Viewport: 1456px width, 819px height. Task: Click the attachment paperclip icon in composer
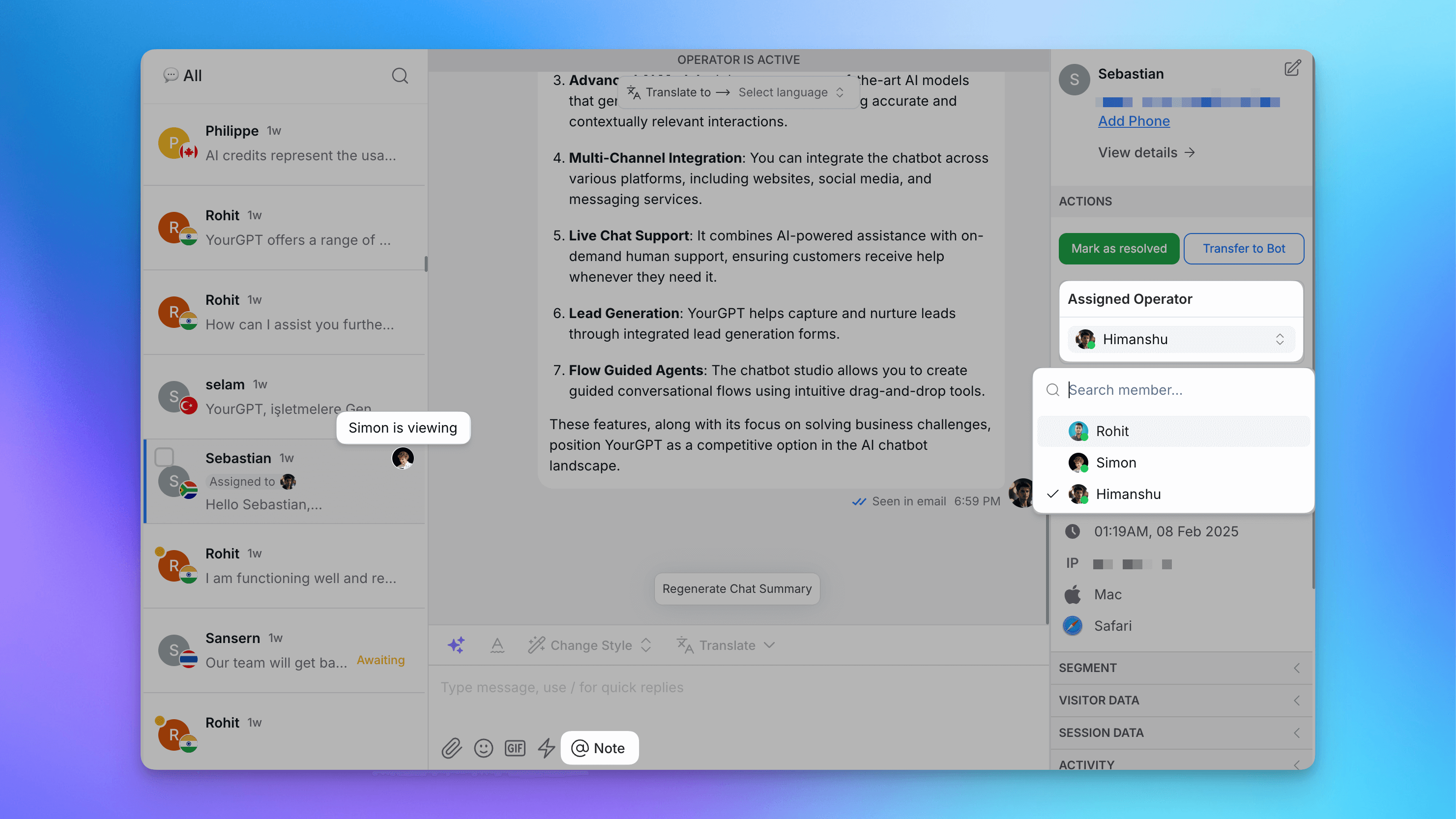(452, 748)
